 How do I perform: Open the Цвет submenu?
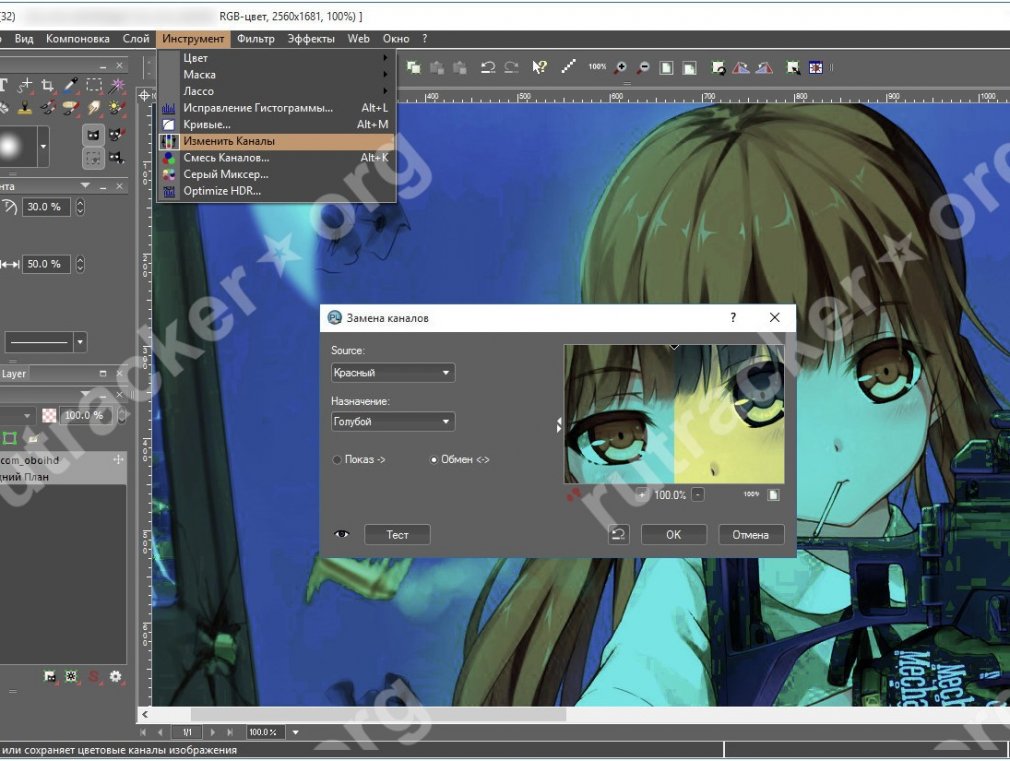(276, 58)
